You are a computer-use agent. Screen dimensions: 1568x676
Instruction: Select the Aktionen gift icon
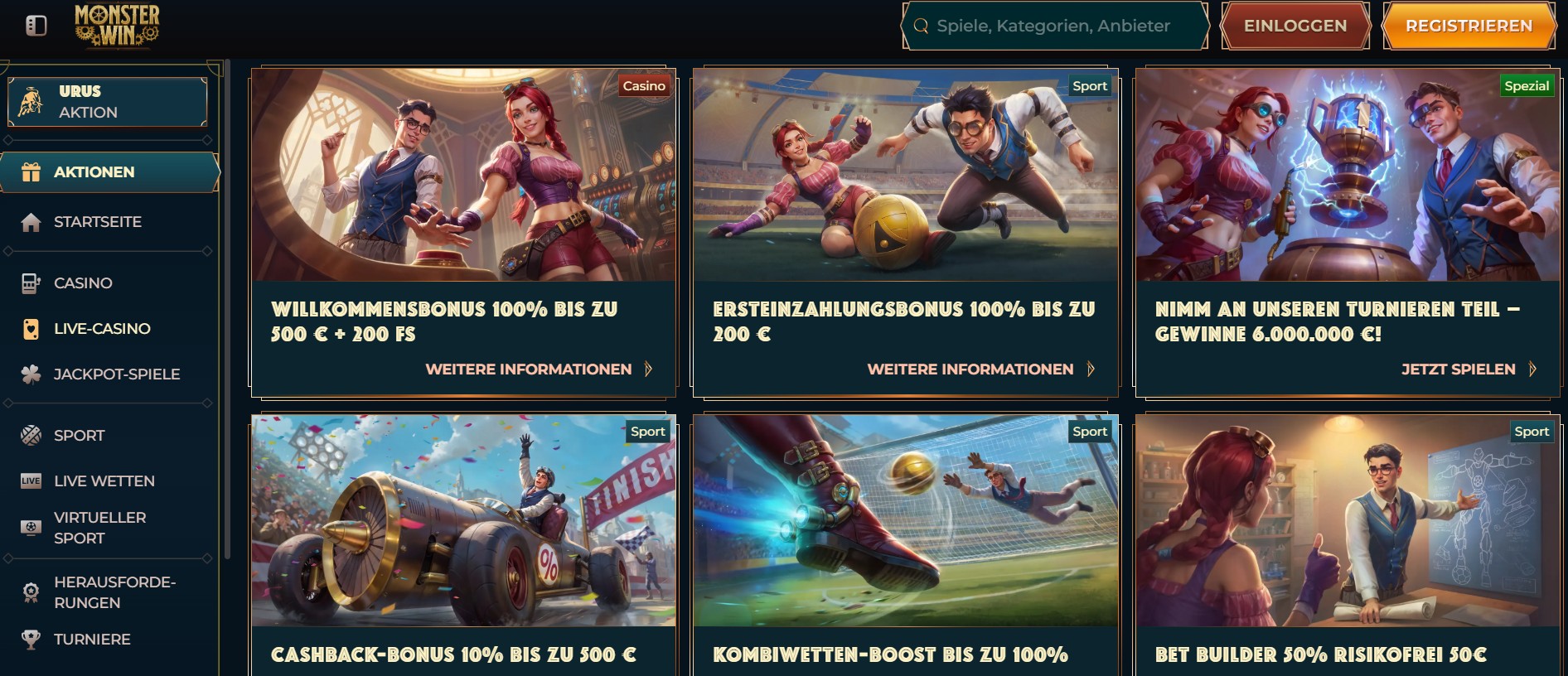(x=31, y=172)
